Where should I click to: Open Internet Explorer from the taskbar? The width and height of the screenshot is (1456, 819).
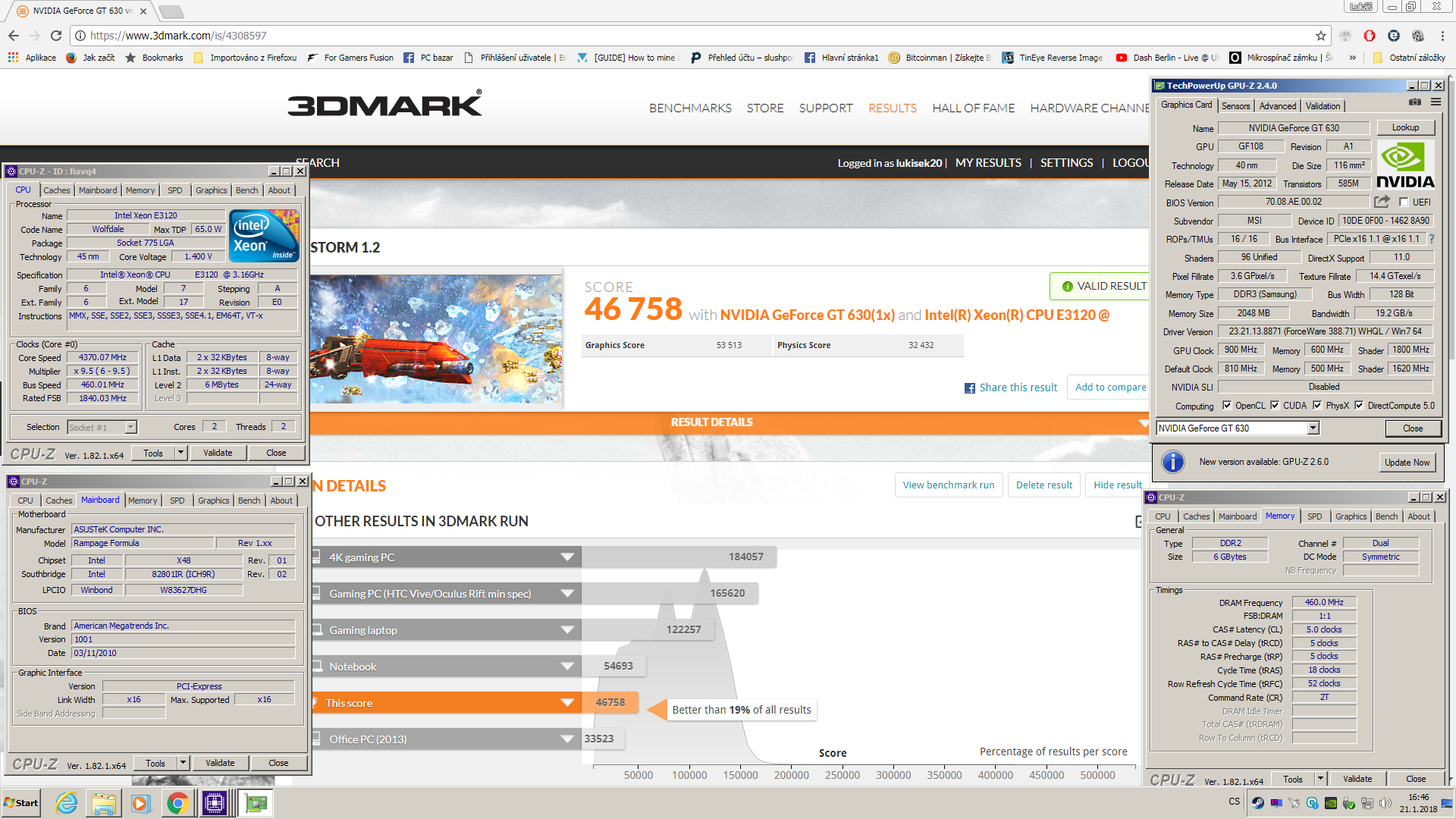click(67, 803)
